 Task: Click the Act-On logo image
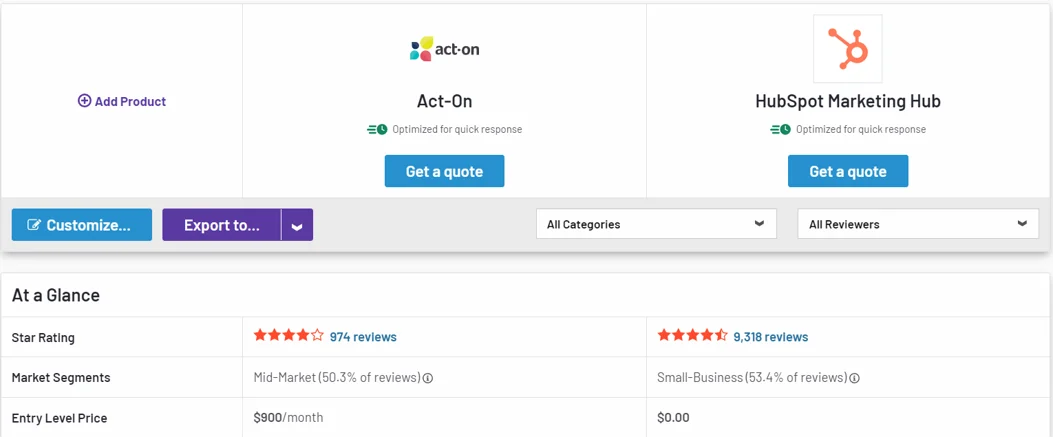[x=445, y=49]
